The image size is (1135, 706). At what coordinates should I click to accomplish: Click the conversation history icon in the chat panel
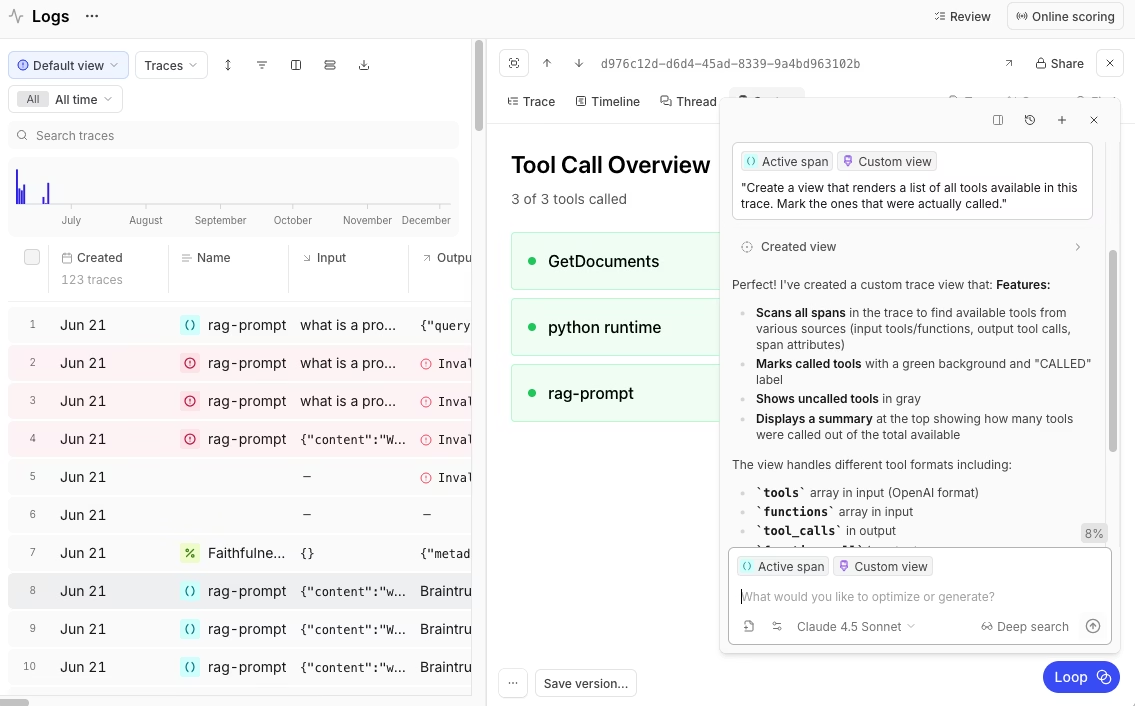coord(1030,120)
